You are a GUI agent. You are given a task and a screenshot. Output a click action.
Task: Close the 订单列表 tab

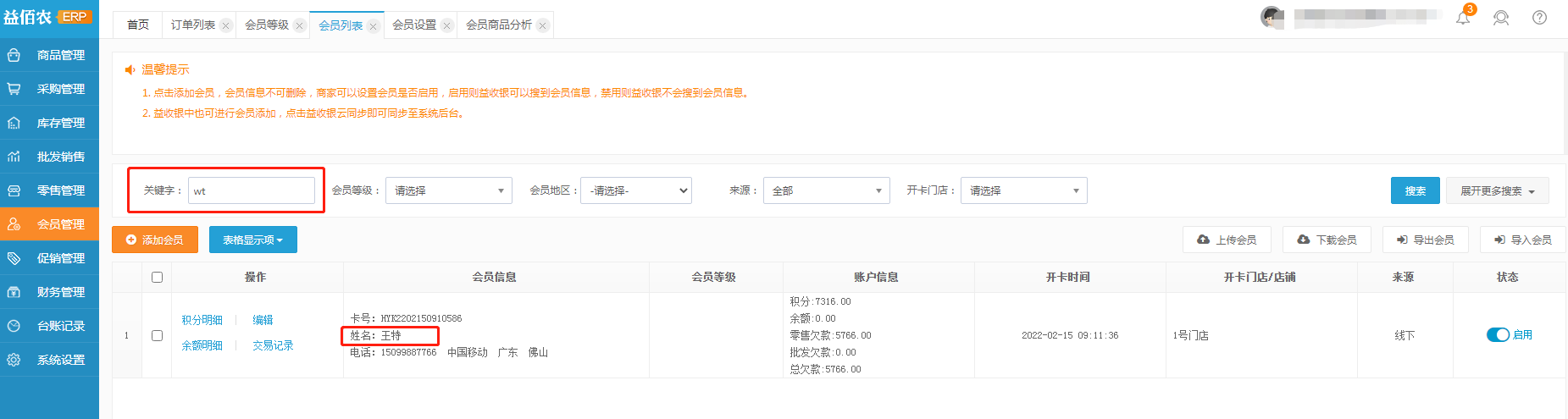click(225, 25)
